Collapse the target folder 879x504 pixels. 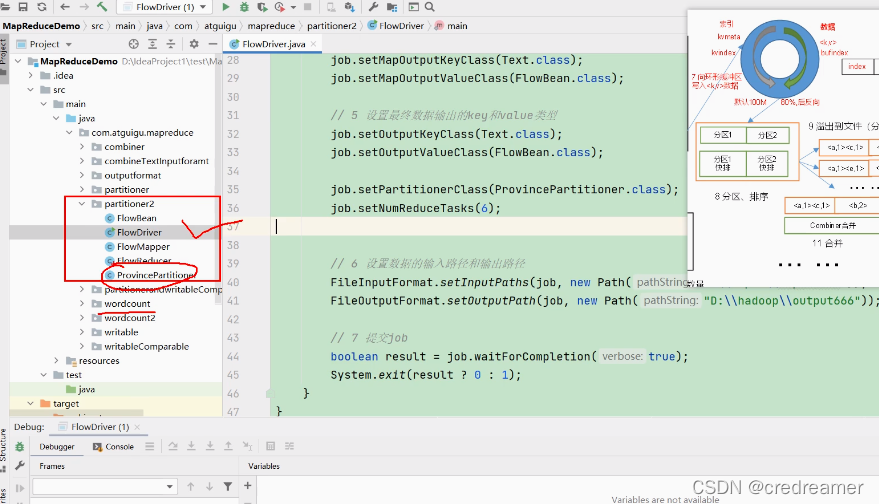point(31,403)
